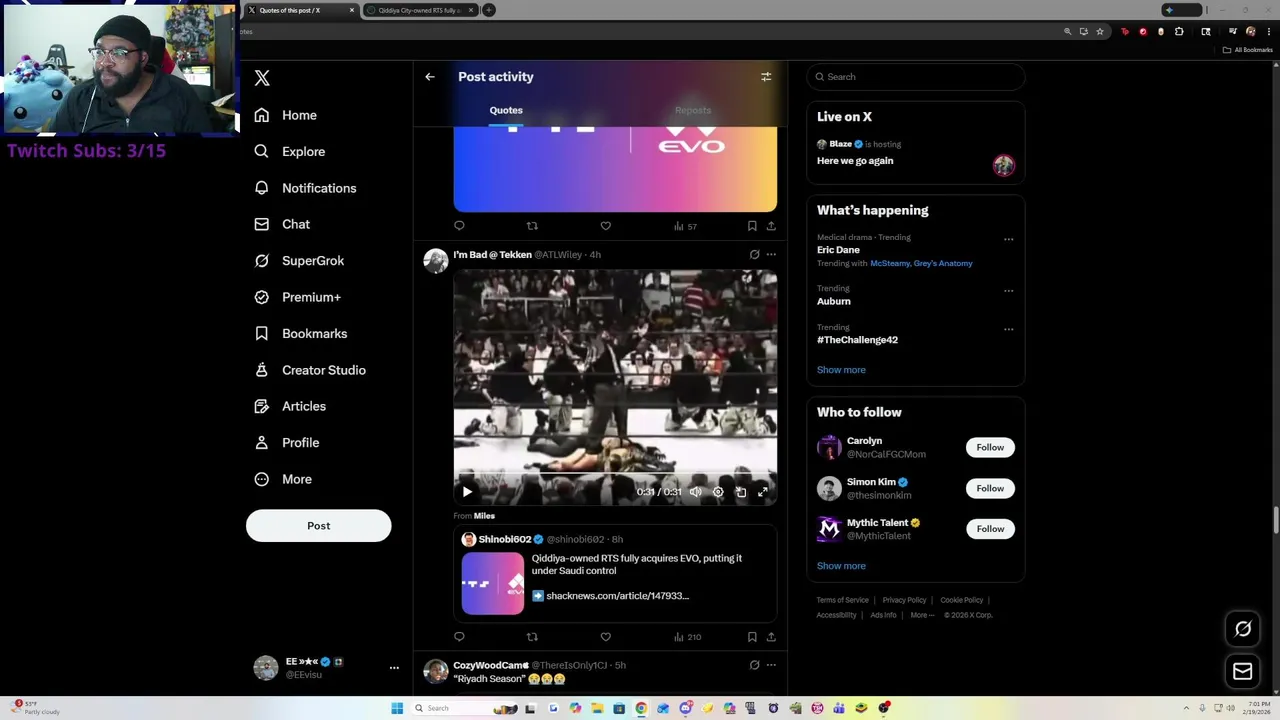Go back with the Post activity arrow
This screenshot has height=720, width=1280.
tap(430, 77)
